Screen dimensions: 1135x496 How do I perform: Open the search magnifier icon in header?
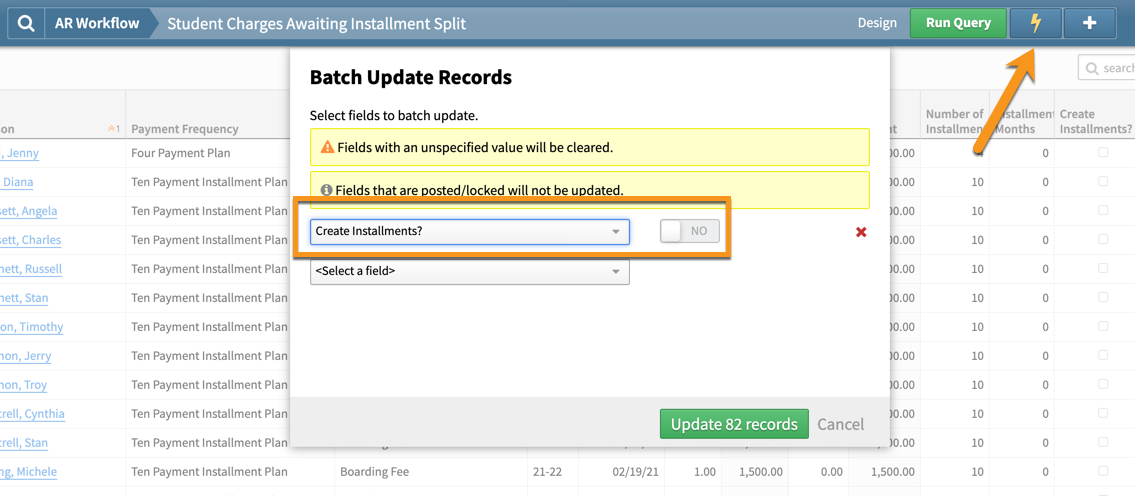point(25,23)
